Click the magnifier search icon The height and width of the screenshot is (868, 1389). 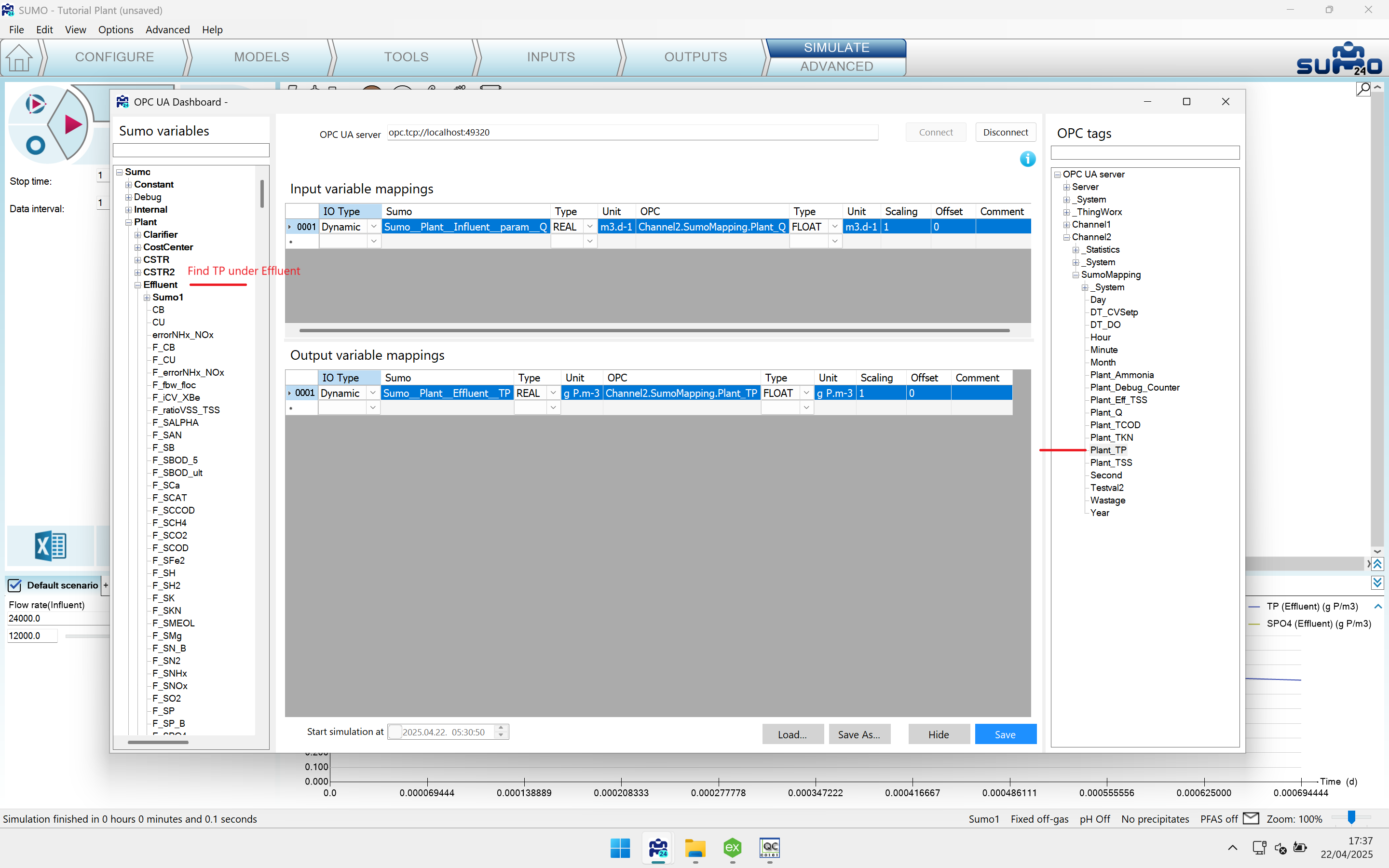pos(1363,89)
